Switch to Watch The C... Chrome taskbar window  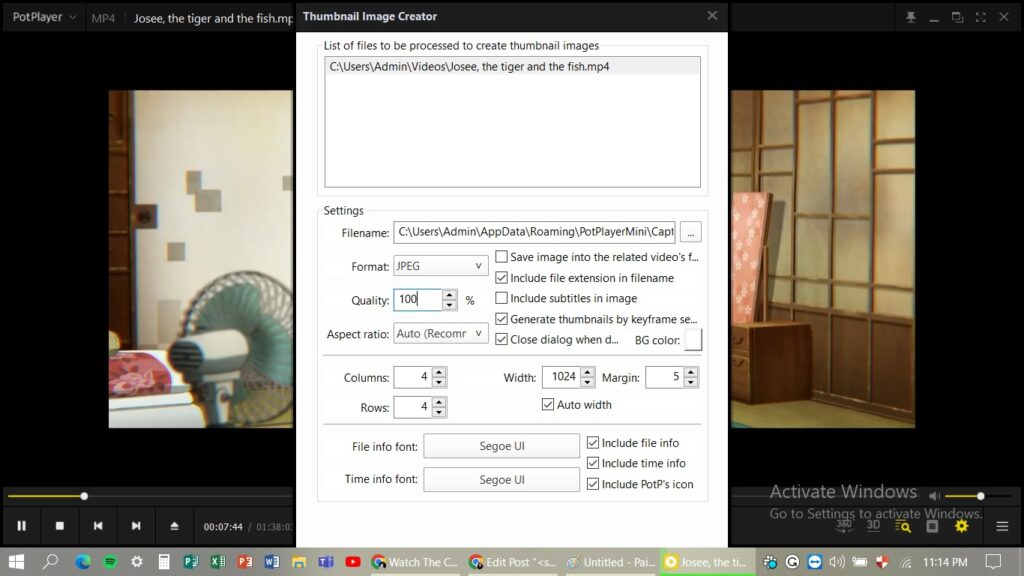(x=415, y=562)
